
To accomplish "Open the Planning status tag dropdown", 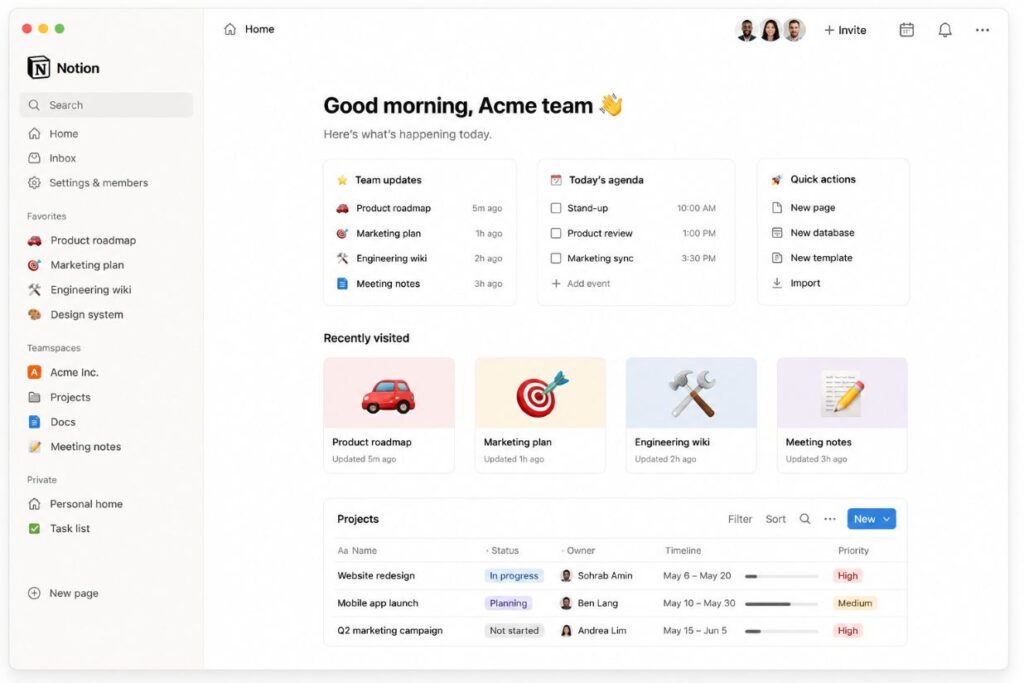I will click(508, 603).
